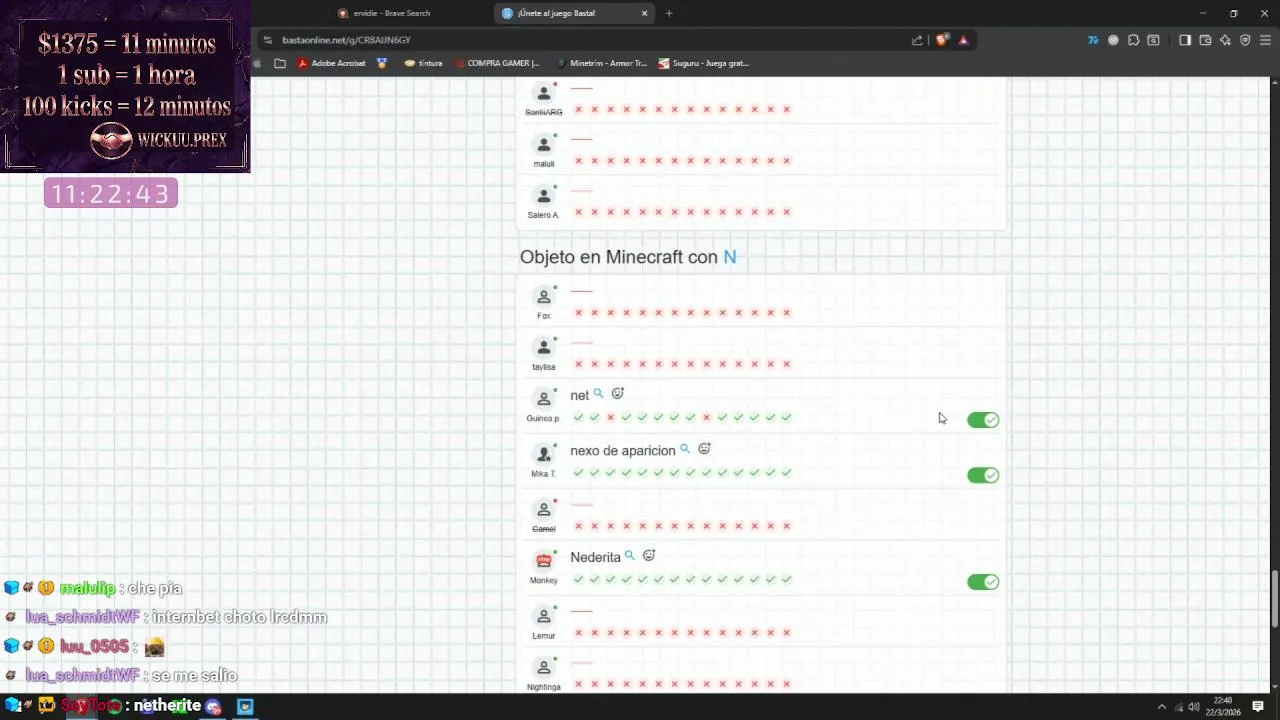Click the Guinea p. player avatar
Image resolution: width=1280 pixels, height=720 pixels.
tap(544, 399)
